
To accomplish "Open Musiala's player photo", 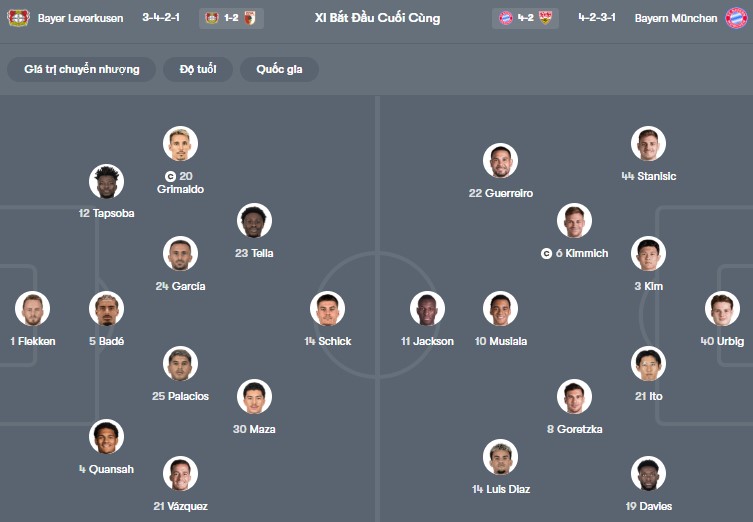I will coord(501,309).
